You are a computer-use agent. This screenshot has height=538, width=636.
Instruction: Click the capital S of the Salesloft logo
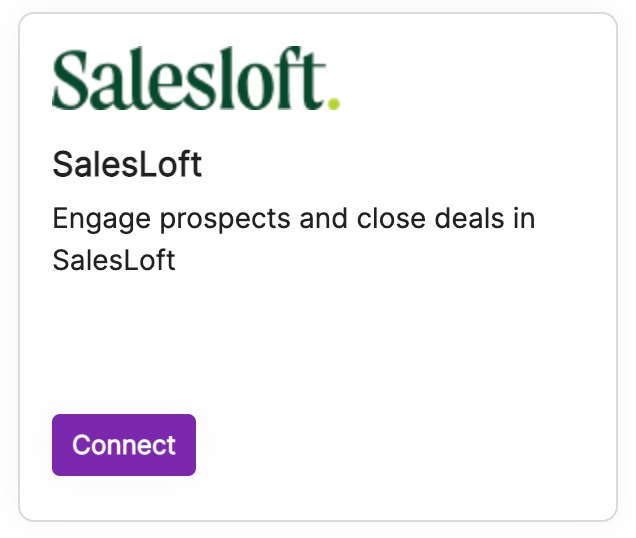[71, 79]
